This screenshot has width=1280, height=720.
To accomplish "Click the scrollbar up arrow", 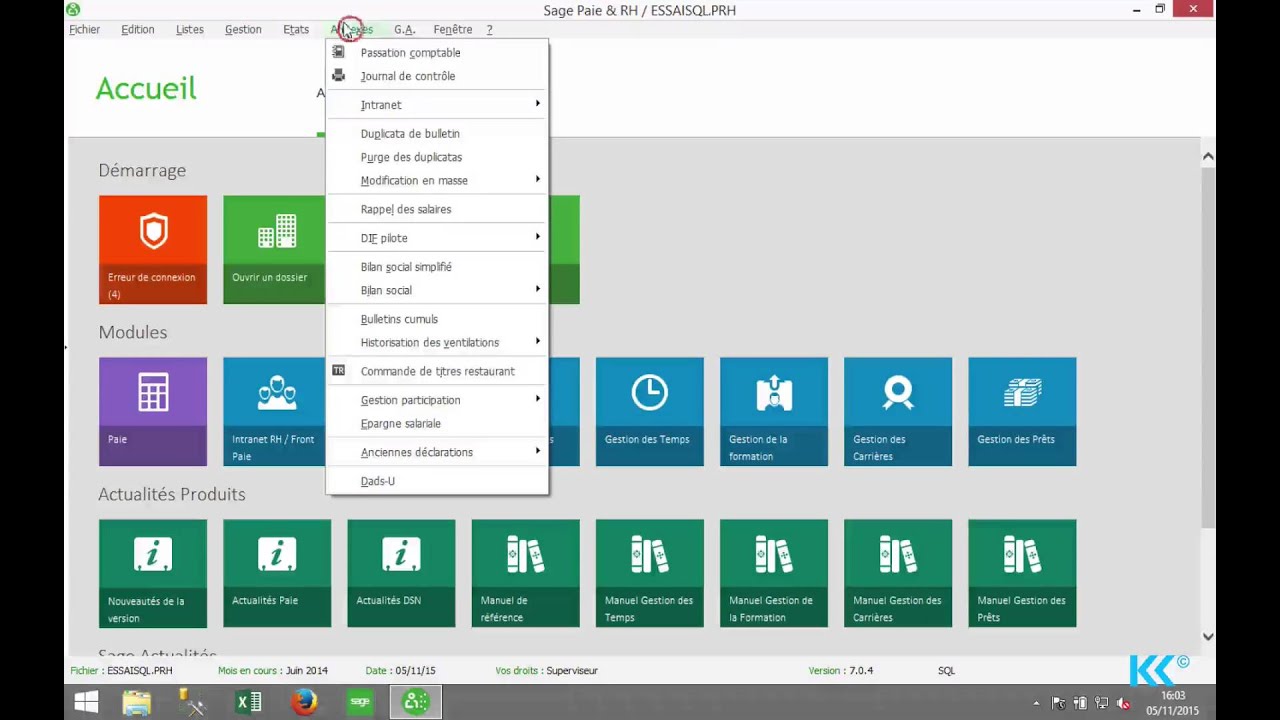I will [x=1208, y=156].
